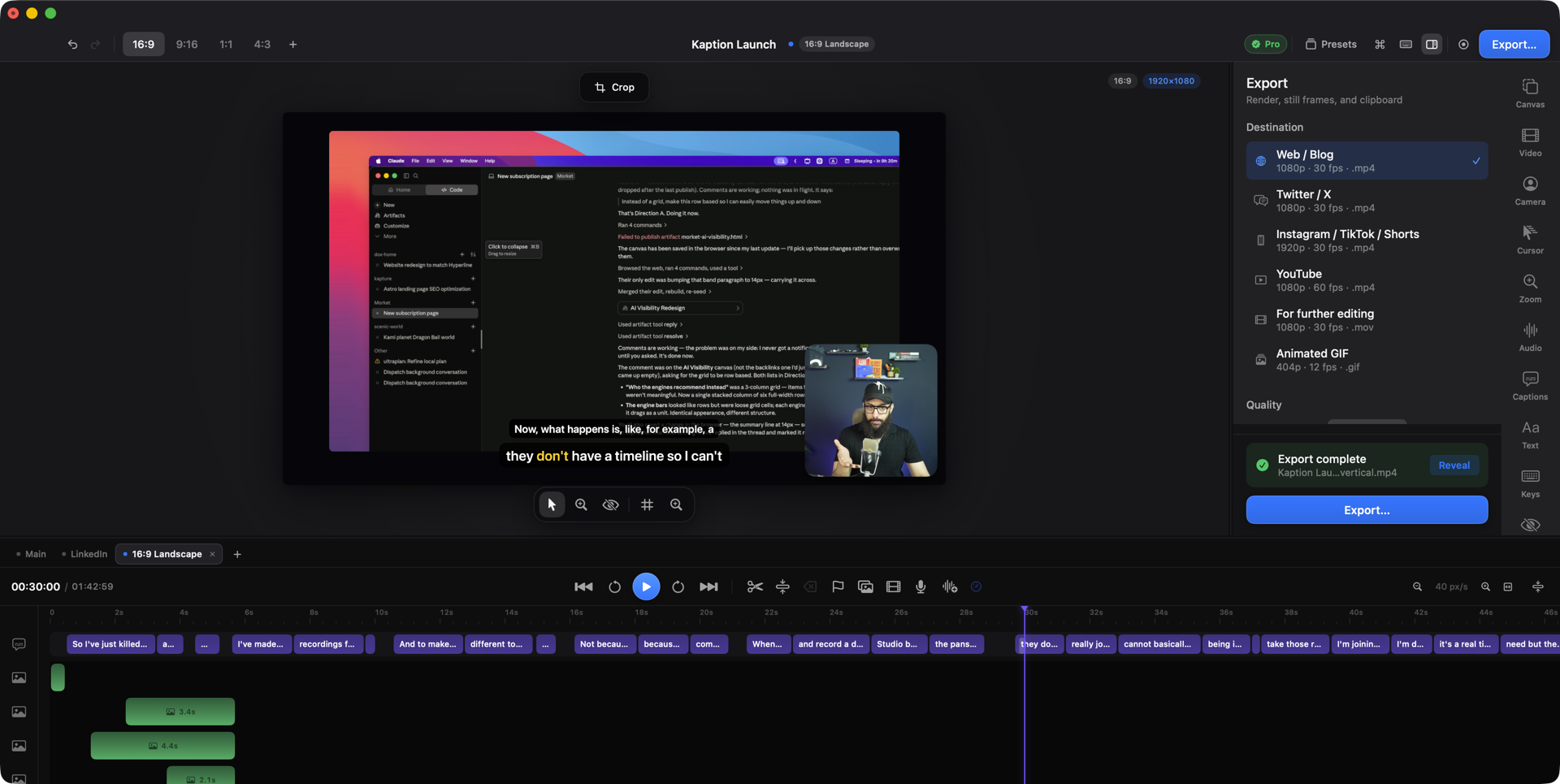Click the film strip icon in the timeline toolbar
The height and width of the screenshot is (784, 1560).
click(x=893, y=587)
